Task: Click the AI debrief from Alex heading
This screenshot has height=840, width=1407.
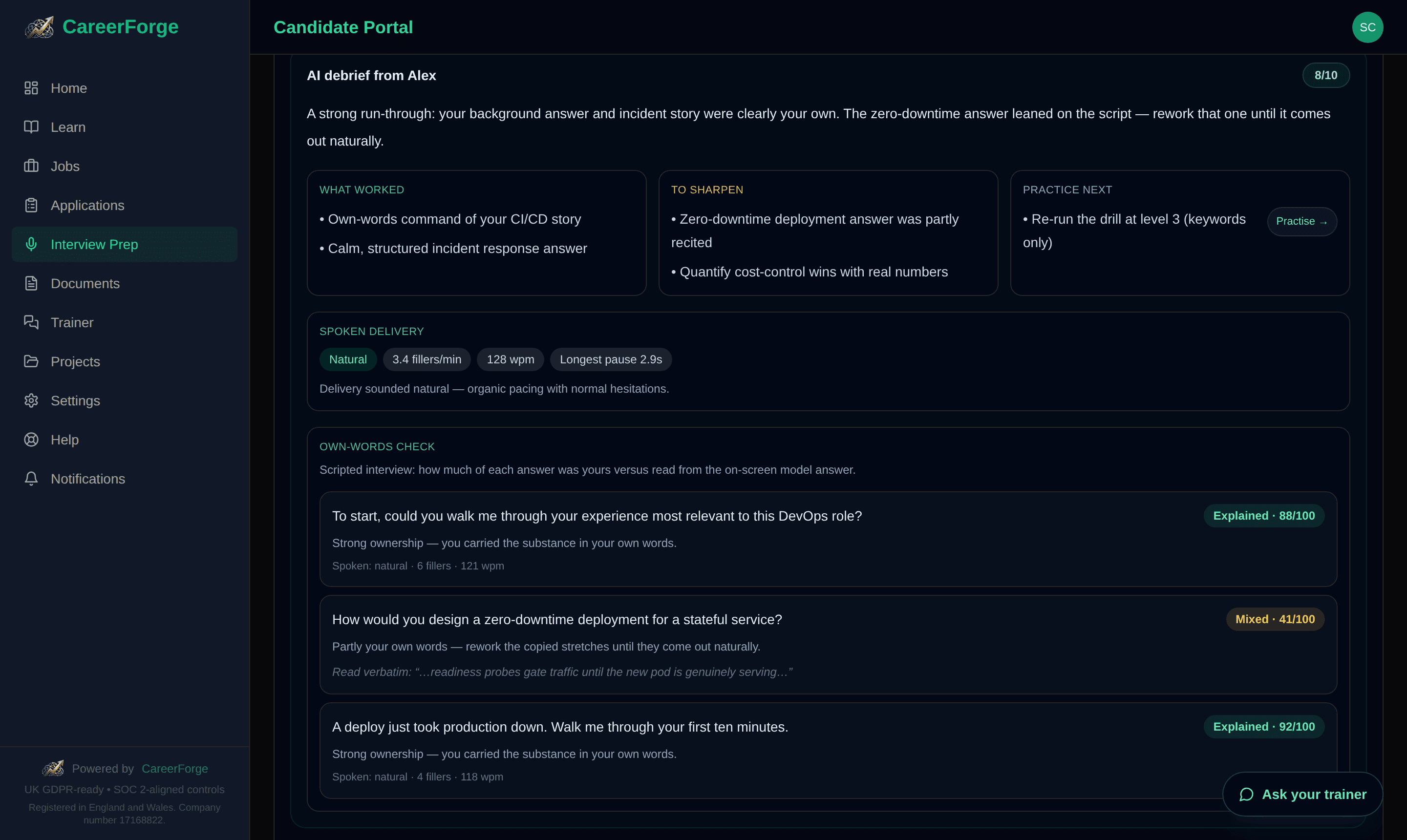Action: tap(371, 75)
